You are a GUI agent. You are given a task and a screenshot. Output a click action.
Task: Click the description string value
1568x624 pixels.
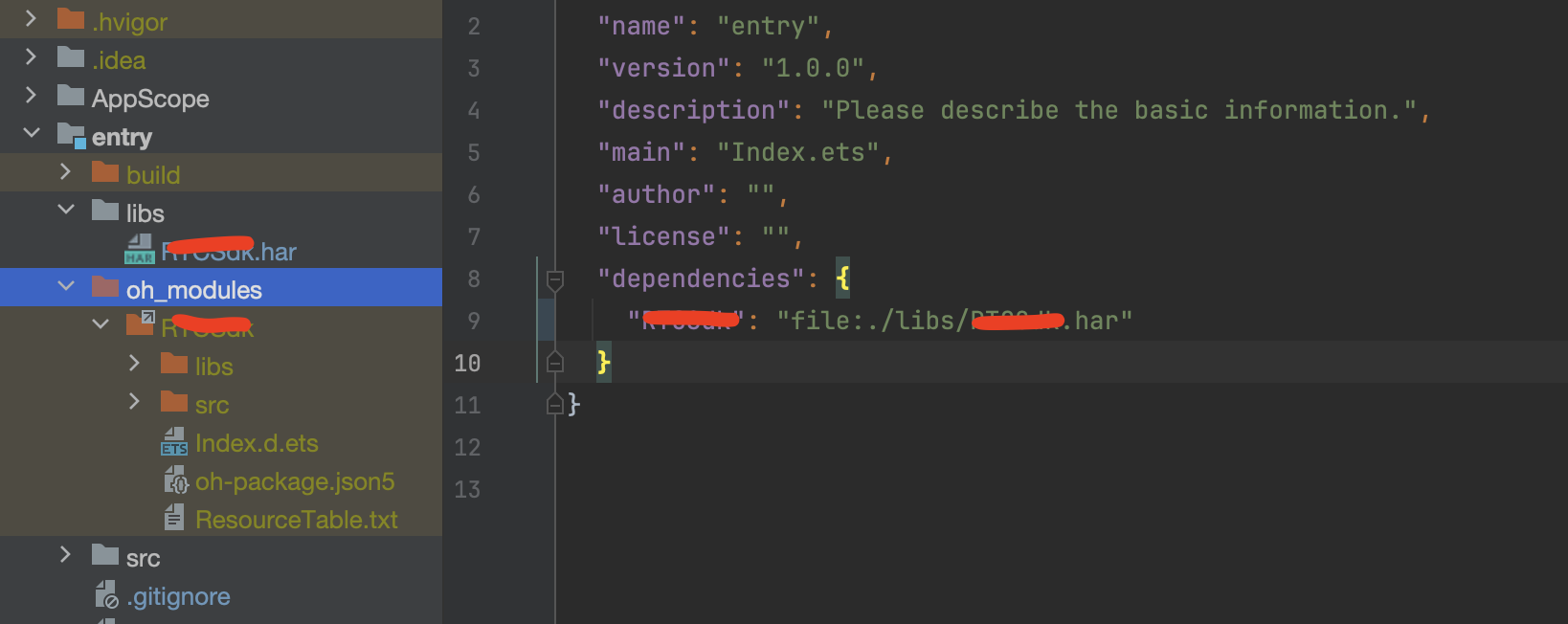(1119, 110)
